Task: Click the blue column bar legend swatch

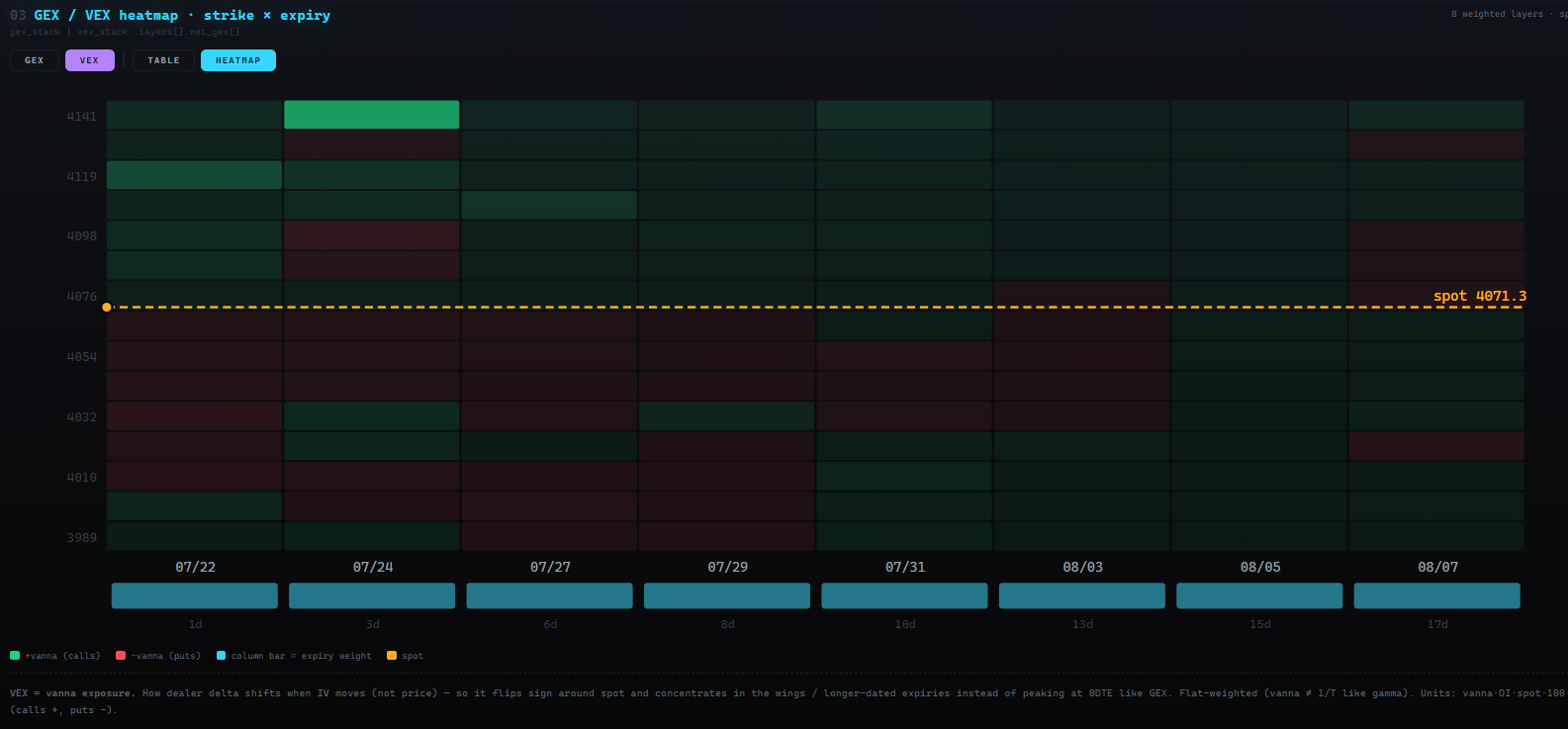Action: [222, 655]
